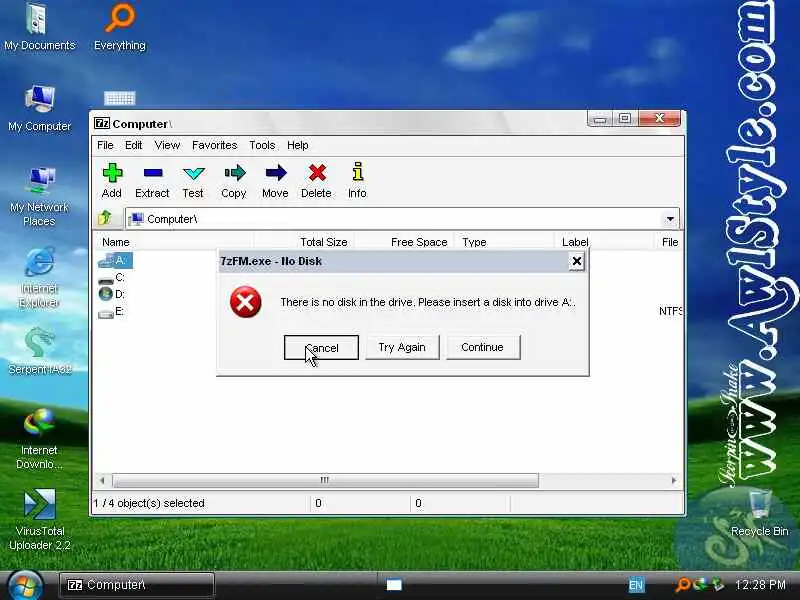800x600 pixels.
Task: Expand the address bar dropdown arrow
Action: (x=670, y=219)
